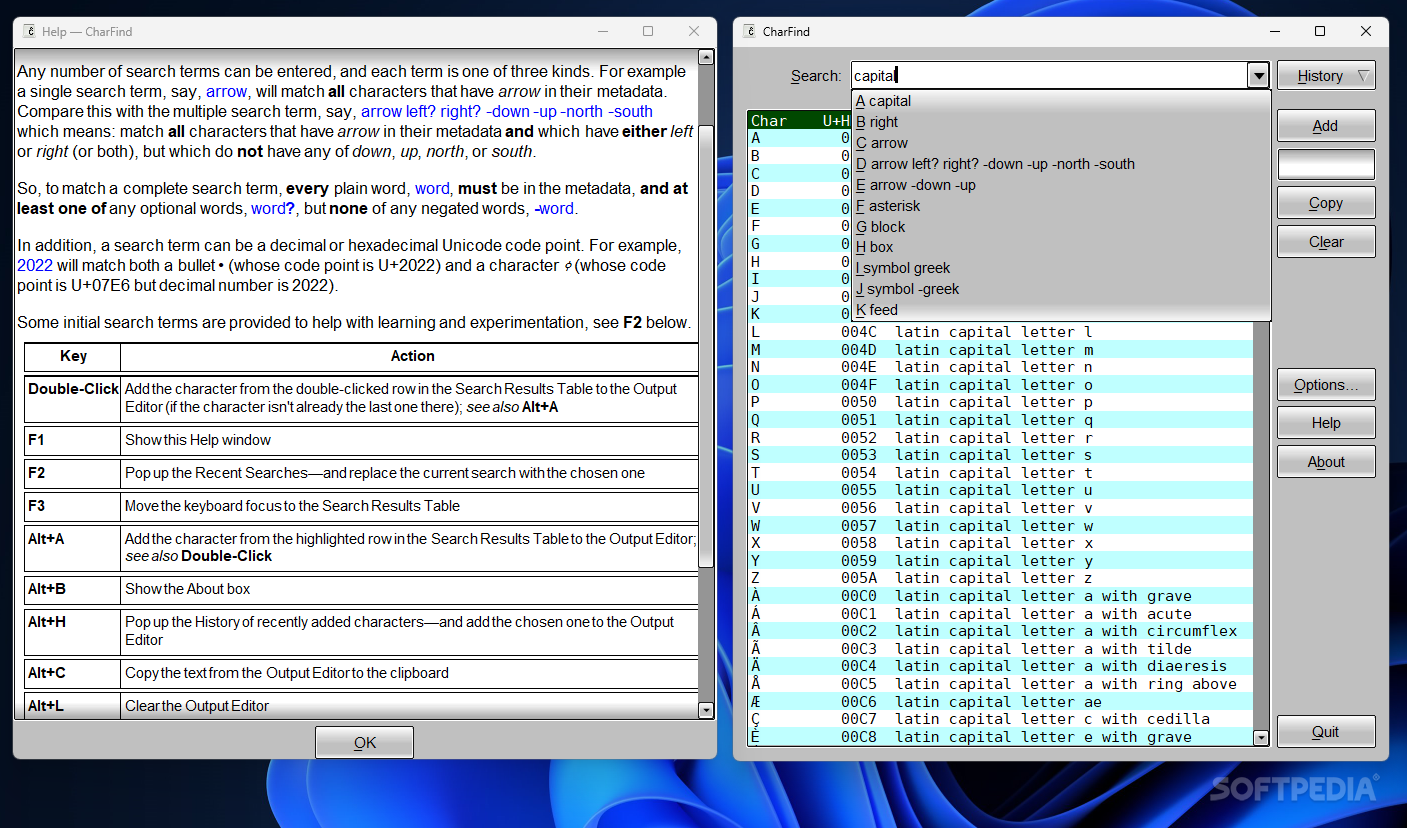The height and width of the screenshot is (828, 1407).
Task: Choose 'K feed' suggestion
Action: coord(1061,310)
